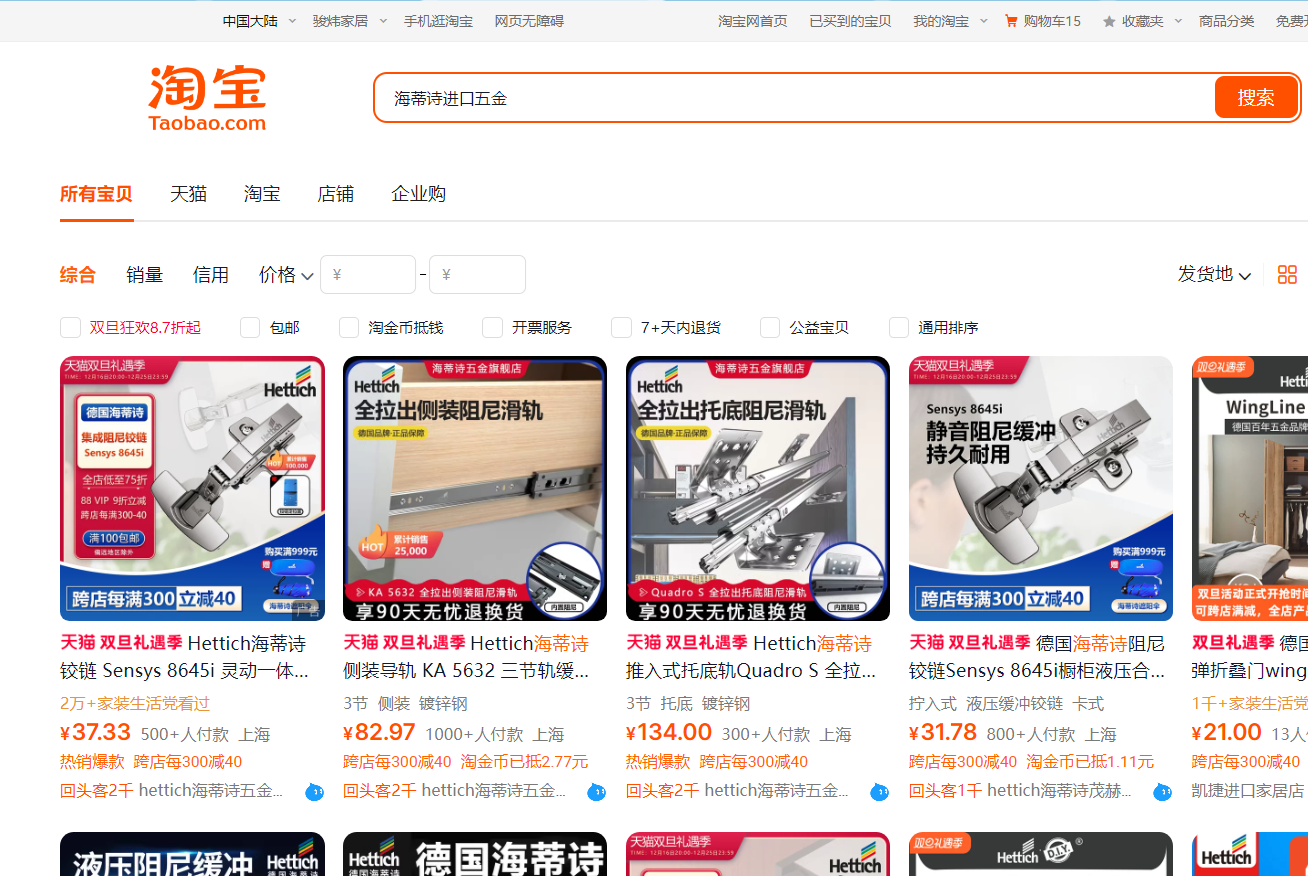1308x876 pixels.
Task: Open Wangwang chat for the ¥37.33 item shop
Action: (x=314, y=792)
